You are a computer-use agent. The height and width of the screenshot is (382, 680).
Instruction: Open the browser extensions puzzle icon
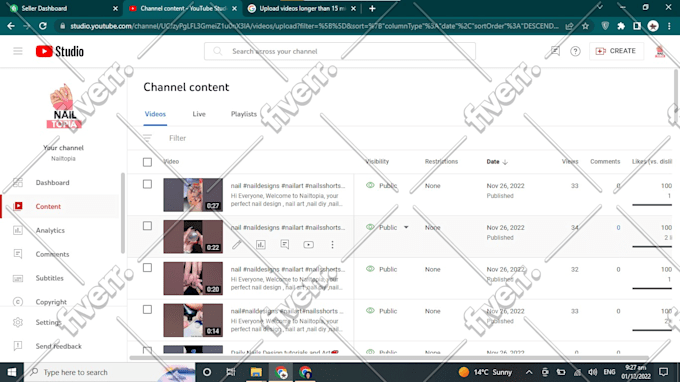pyautogui.click(x=621, y=26)
